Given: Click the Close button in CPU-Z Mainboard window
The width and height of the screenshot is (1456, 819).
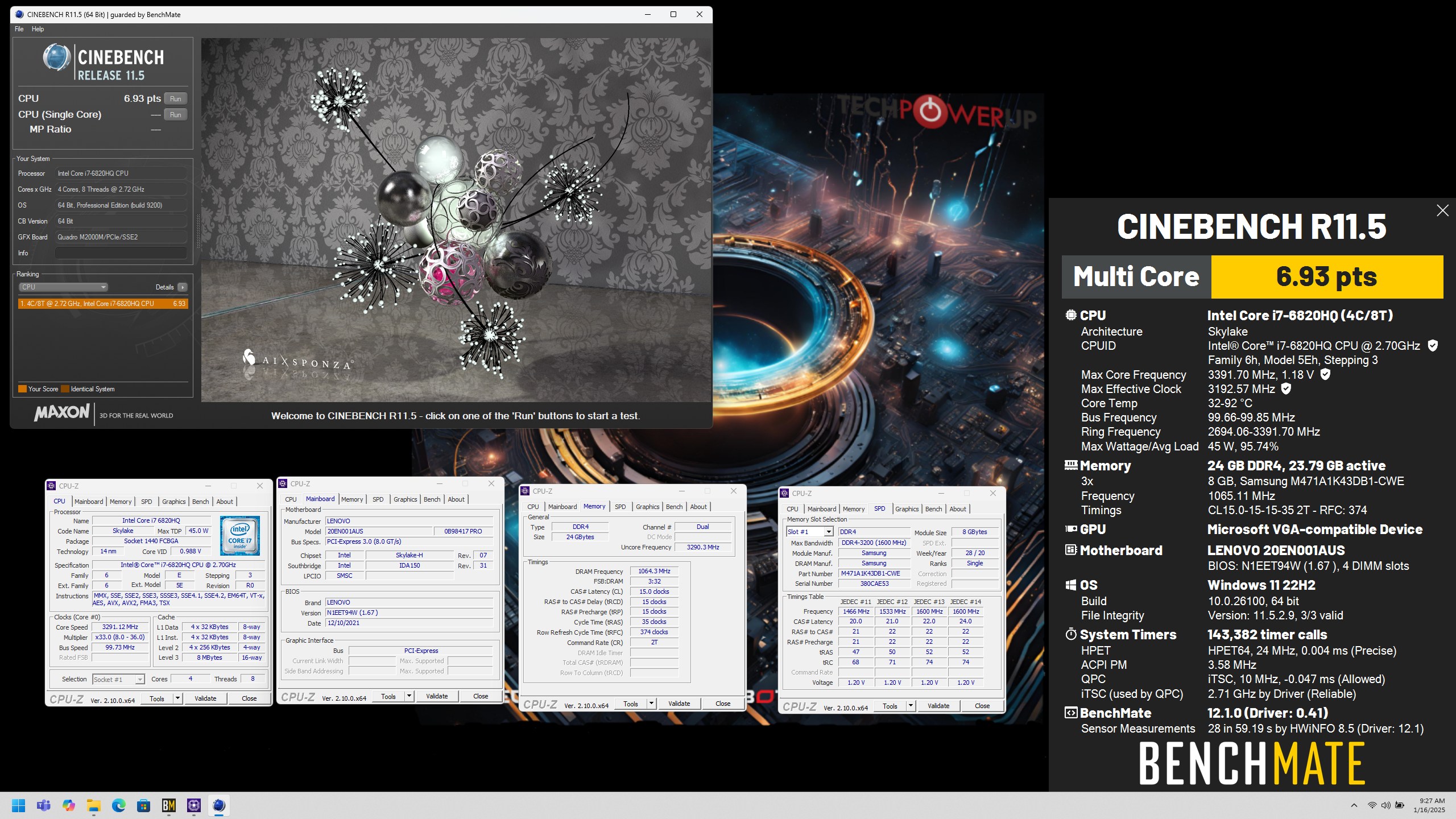Looking at the screenshot, I should [481, 696].
